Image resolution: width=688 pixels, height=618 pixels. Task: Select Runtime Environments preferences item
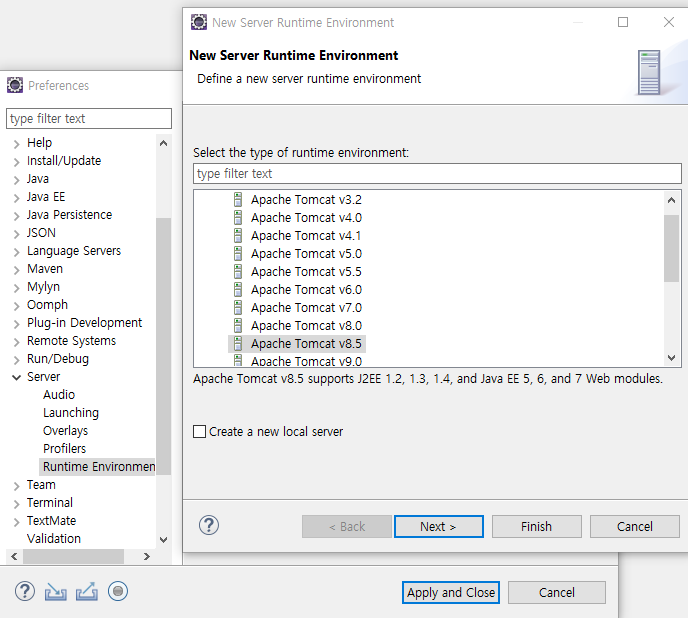tap(98, 467)
